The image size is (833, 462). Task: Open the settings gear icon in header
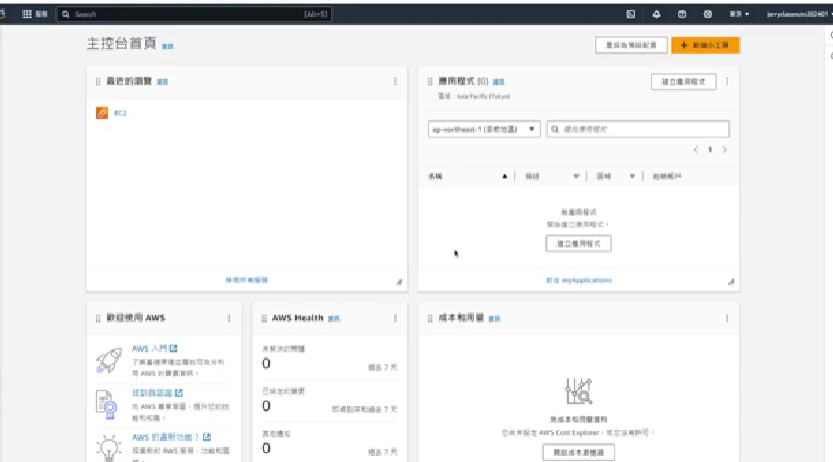pos(708,14)
